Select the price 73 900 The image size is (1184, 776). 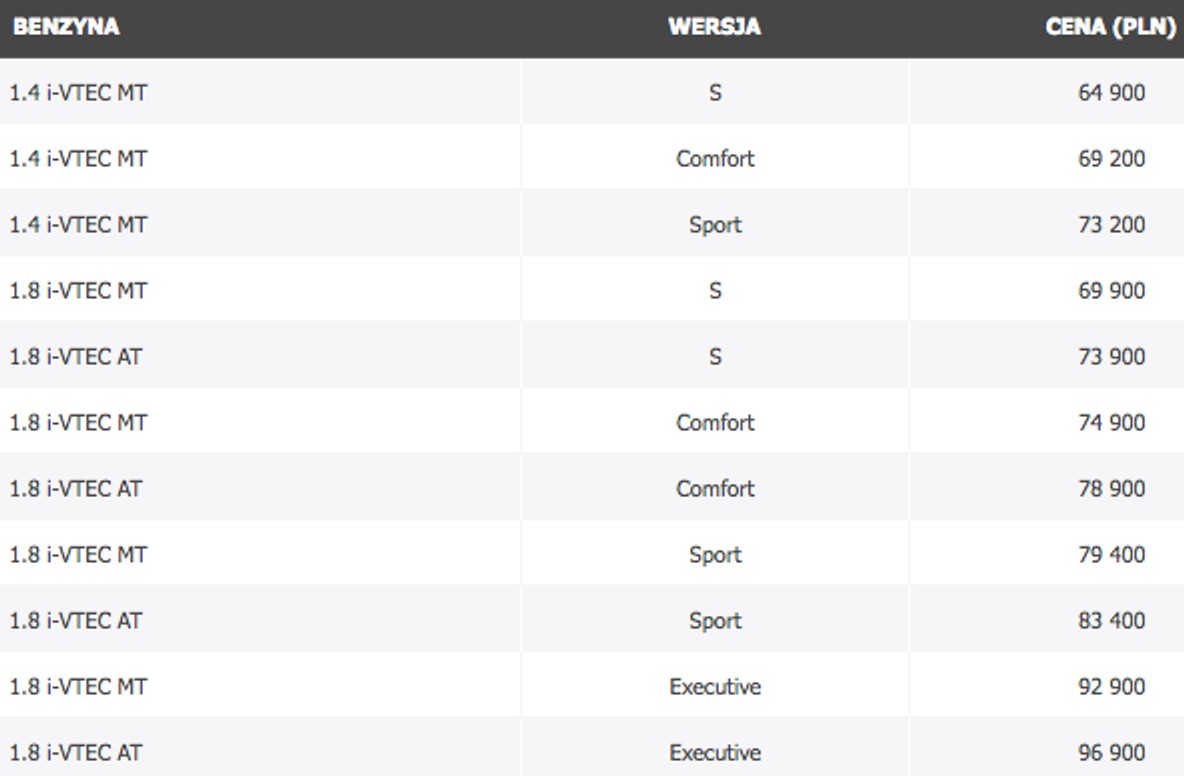pyautogui.click(x=1112, y=356)
